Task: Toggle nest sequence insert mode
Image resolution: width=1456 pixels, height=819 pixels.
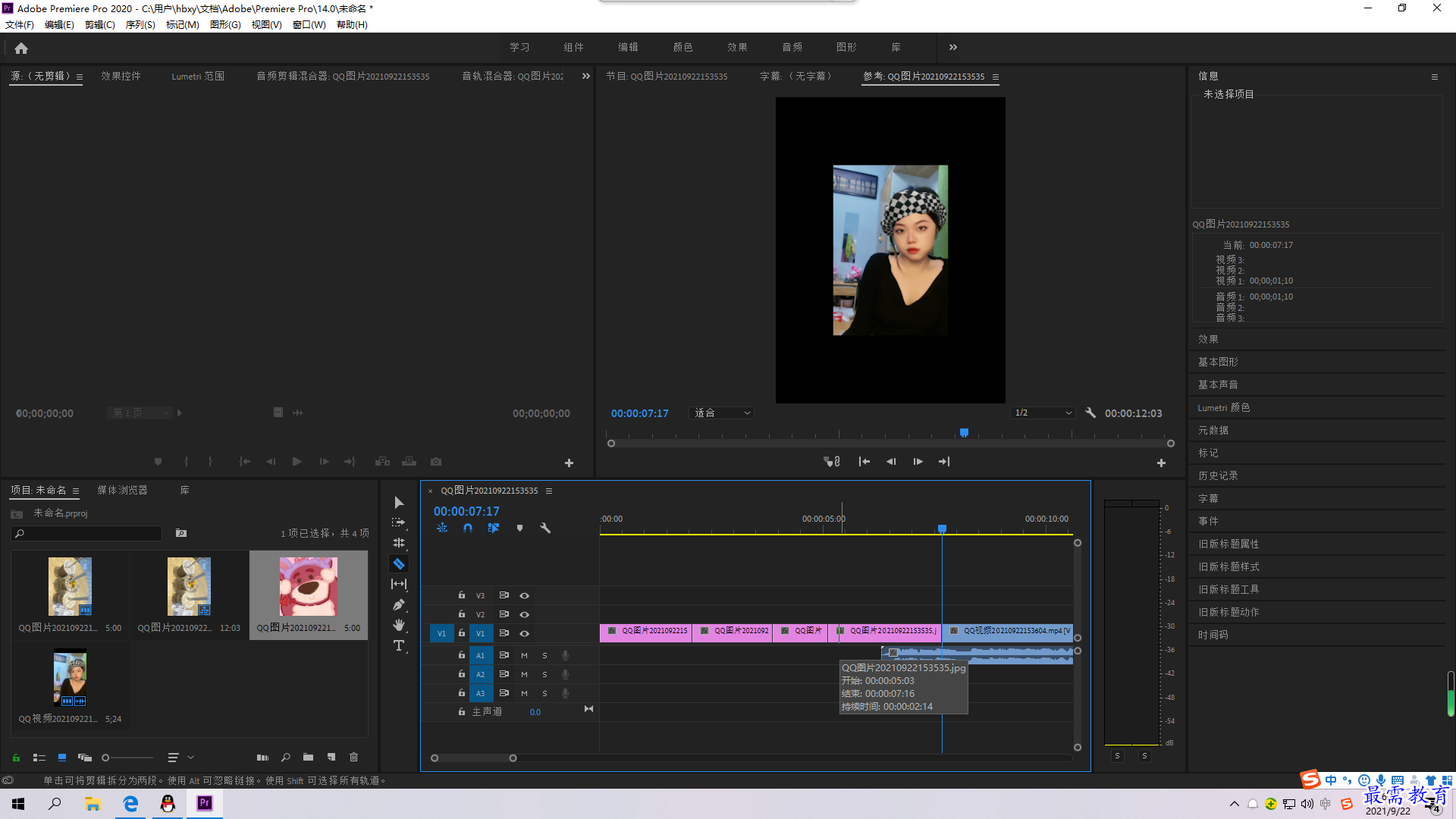Action: coord(442,528)
